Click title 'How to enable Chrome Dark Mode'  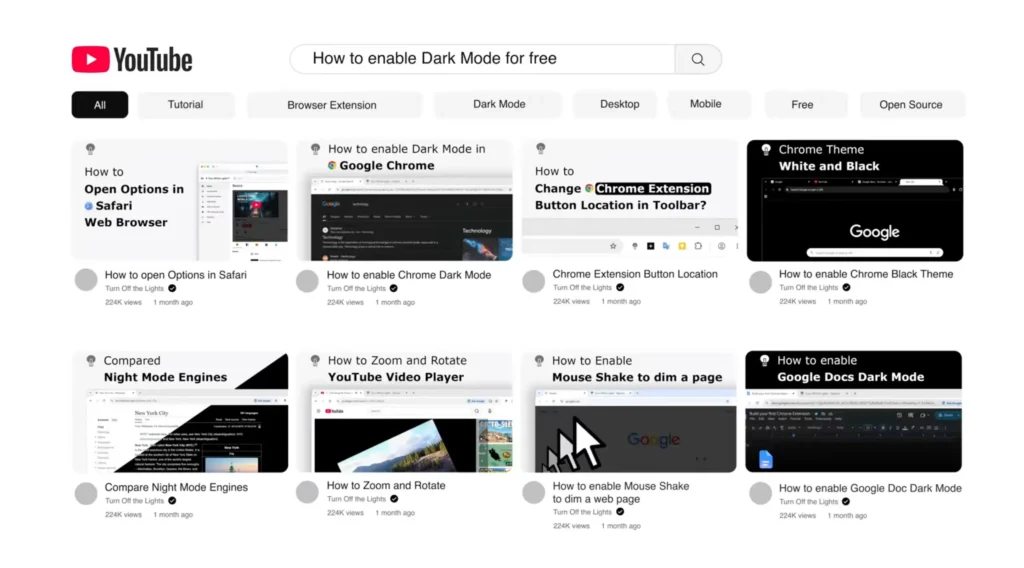click(x=409, y=275)
